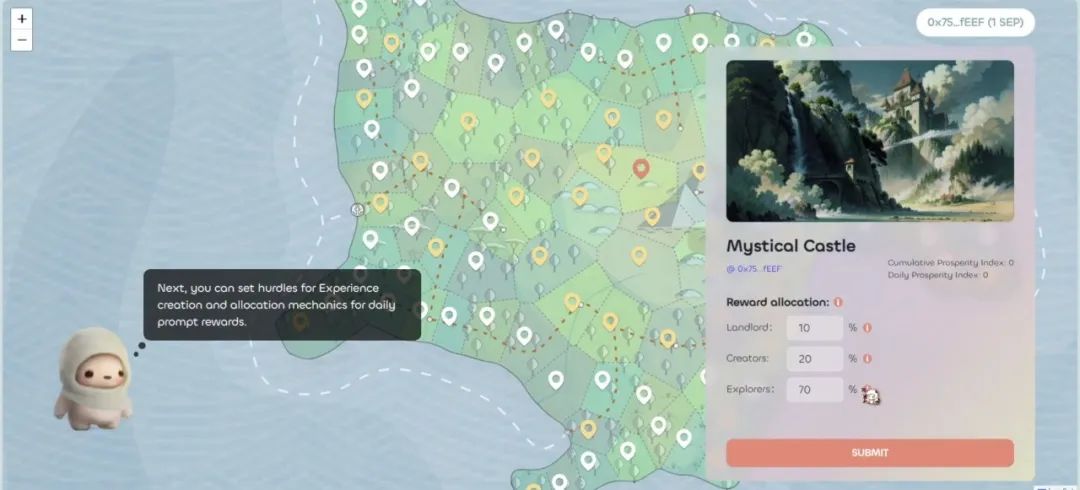Viewport: 1080px width, 490px height.
Task: Open info icon next to Reward allocation
Action: (x=838, y=302)
